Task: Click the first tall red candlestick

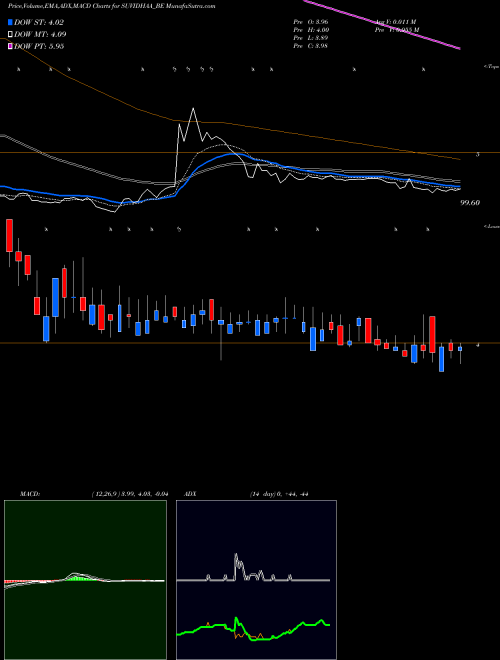Action: coord(9,235)
